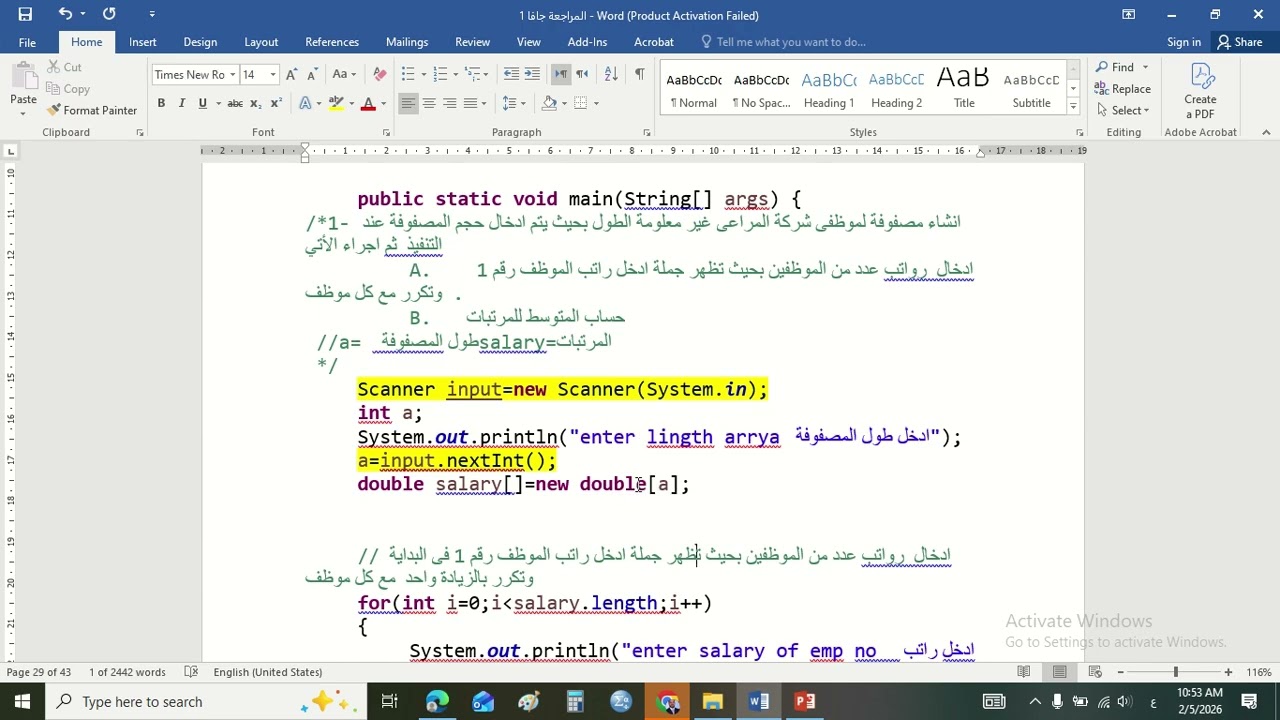Toggle show paragraph marks
Image resolution: width=1280 pixels, height=720 pixels.
639,75
